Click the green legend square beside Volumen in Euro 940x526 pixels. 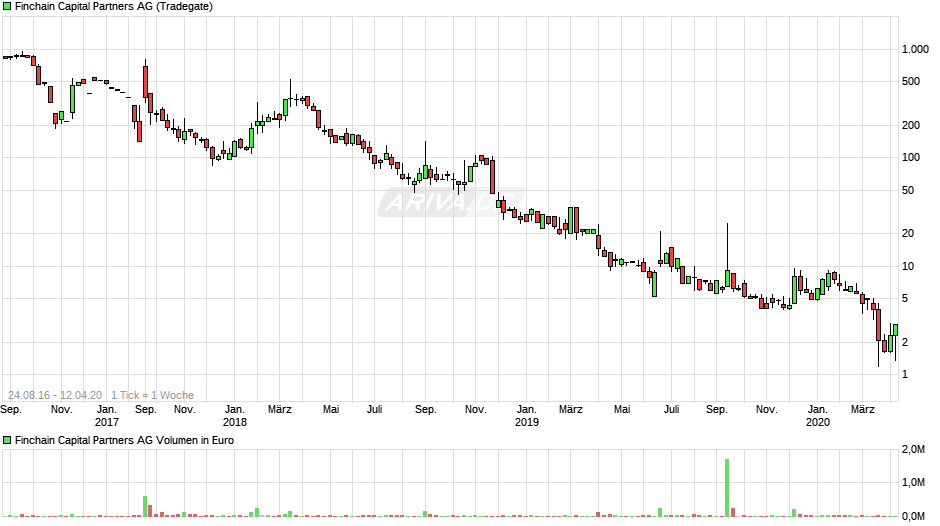7,440
